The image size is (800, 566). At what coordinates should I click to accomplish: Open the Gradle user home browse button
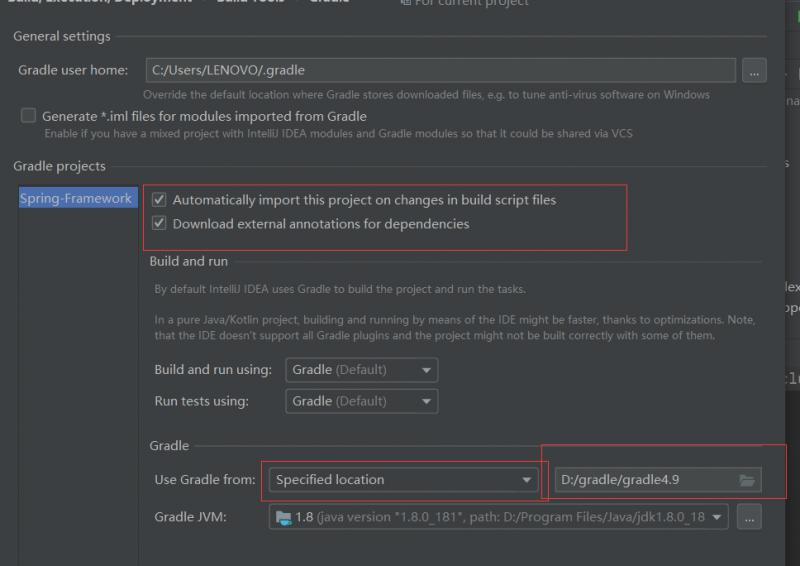754,70
